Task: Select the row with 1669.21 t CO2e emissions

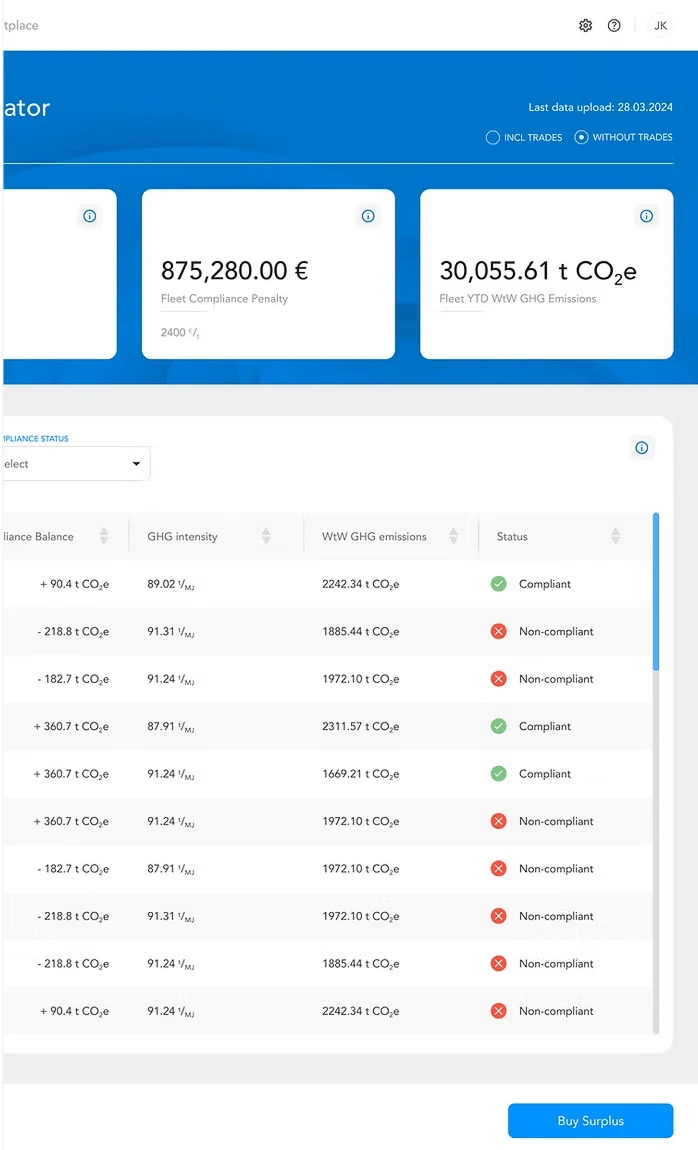Action: coord(360,774)
